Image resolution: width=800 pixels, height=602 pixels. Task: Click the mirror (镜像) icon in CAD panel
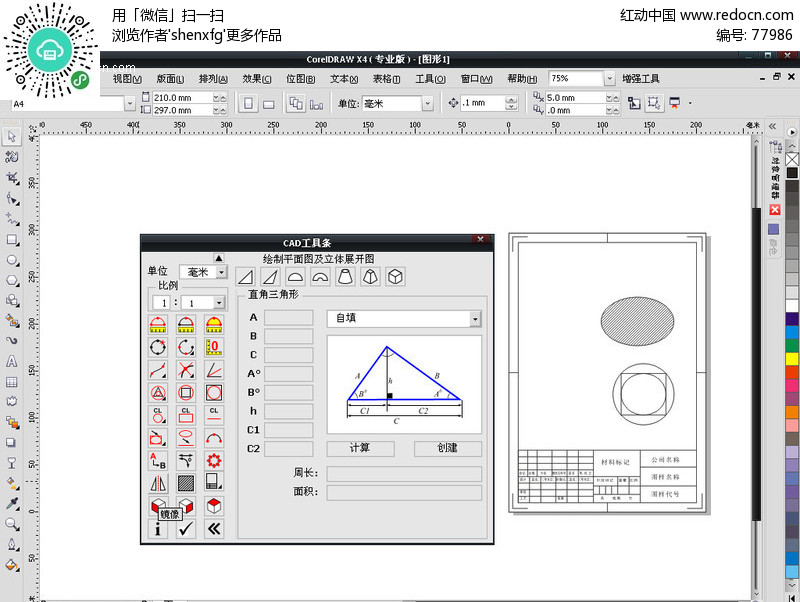[158, 483]
